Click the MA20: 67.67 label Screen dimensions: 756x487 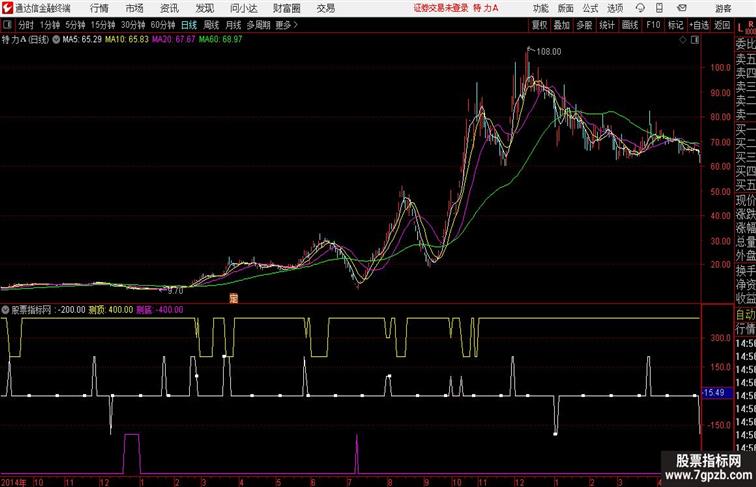(x=174, y=40)
